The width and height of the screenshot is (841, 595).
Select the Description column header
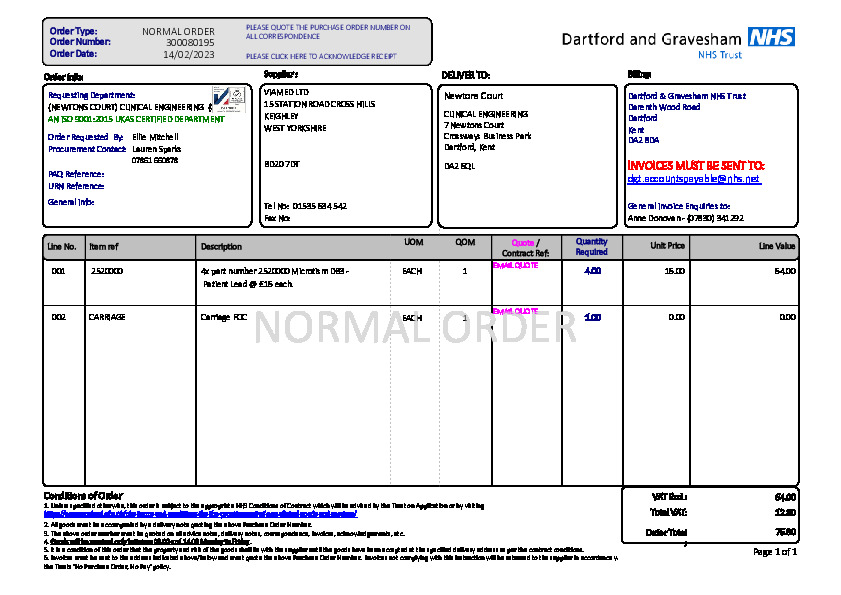(221, 246)
